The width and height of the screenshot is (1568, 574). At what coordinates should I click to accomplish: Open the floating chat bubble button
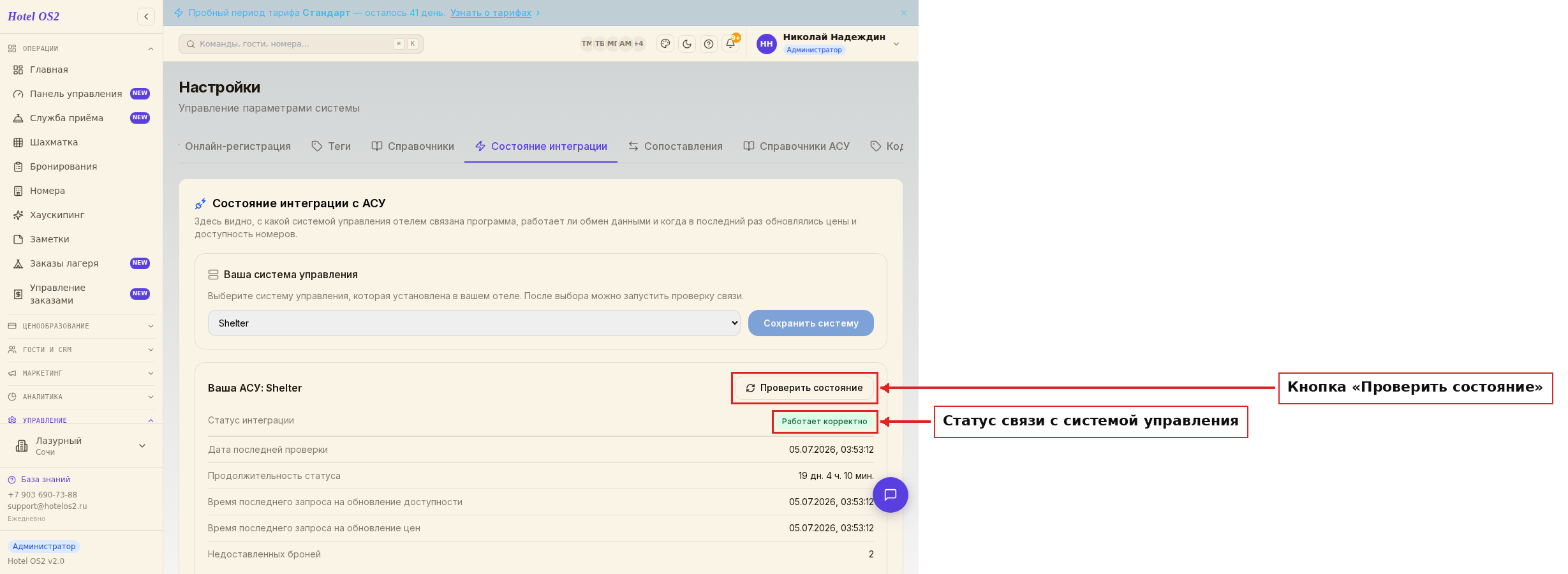pyautogui.click(x=891, y=495)
